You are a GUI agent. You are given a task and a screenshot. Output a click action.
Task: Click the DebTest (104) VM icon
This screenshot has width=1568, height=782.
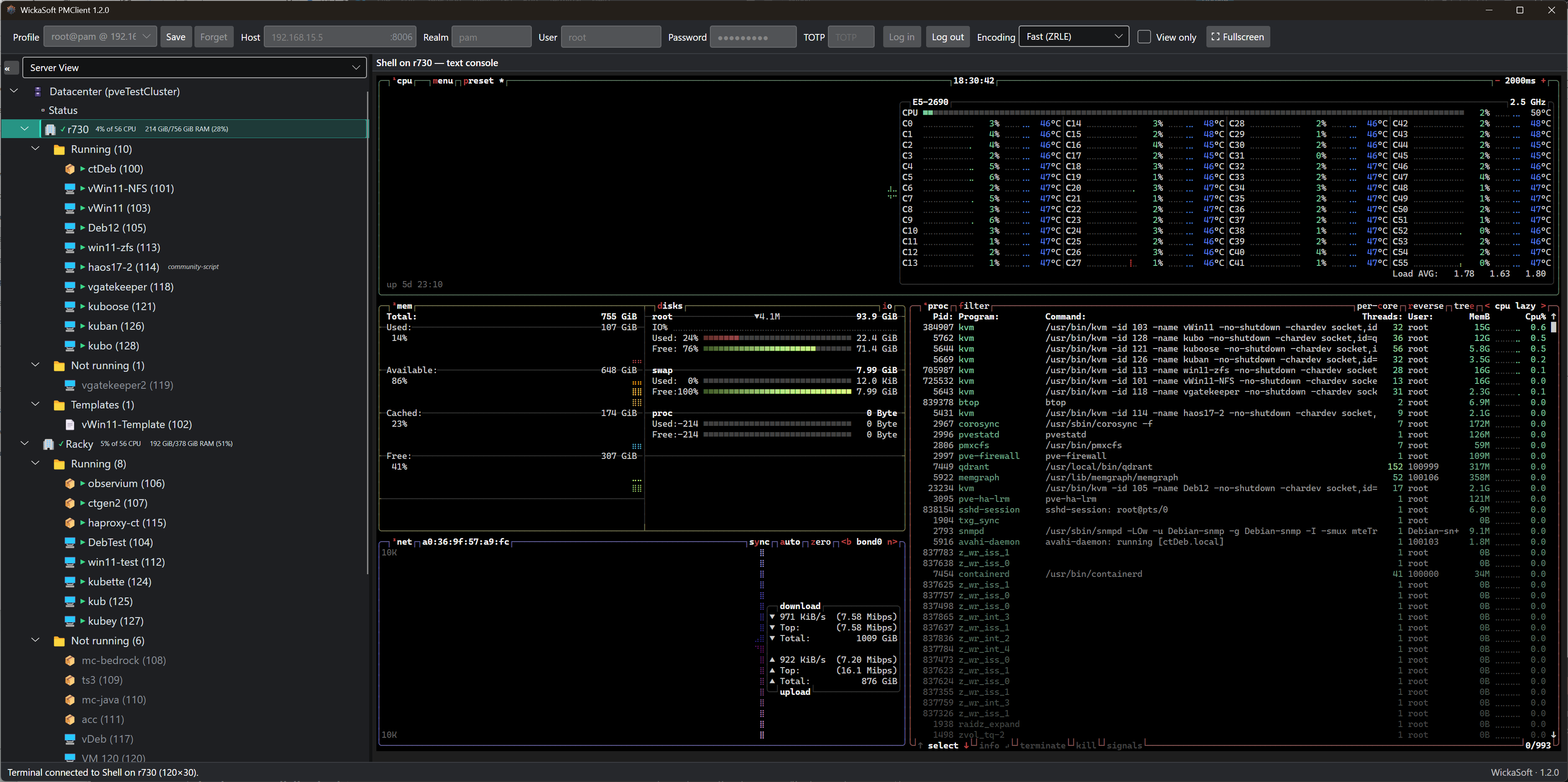point(70,542)
